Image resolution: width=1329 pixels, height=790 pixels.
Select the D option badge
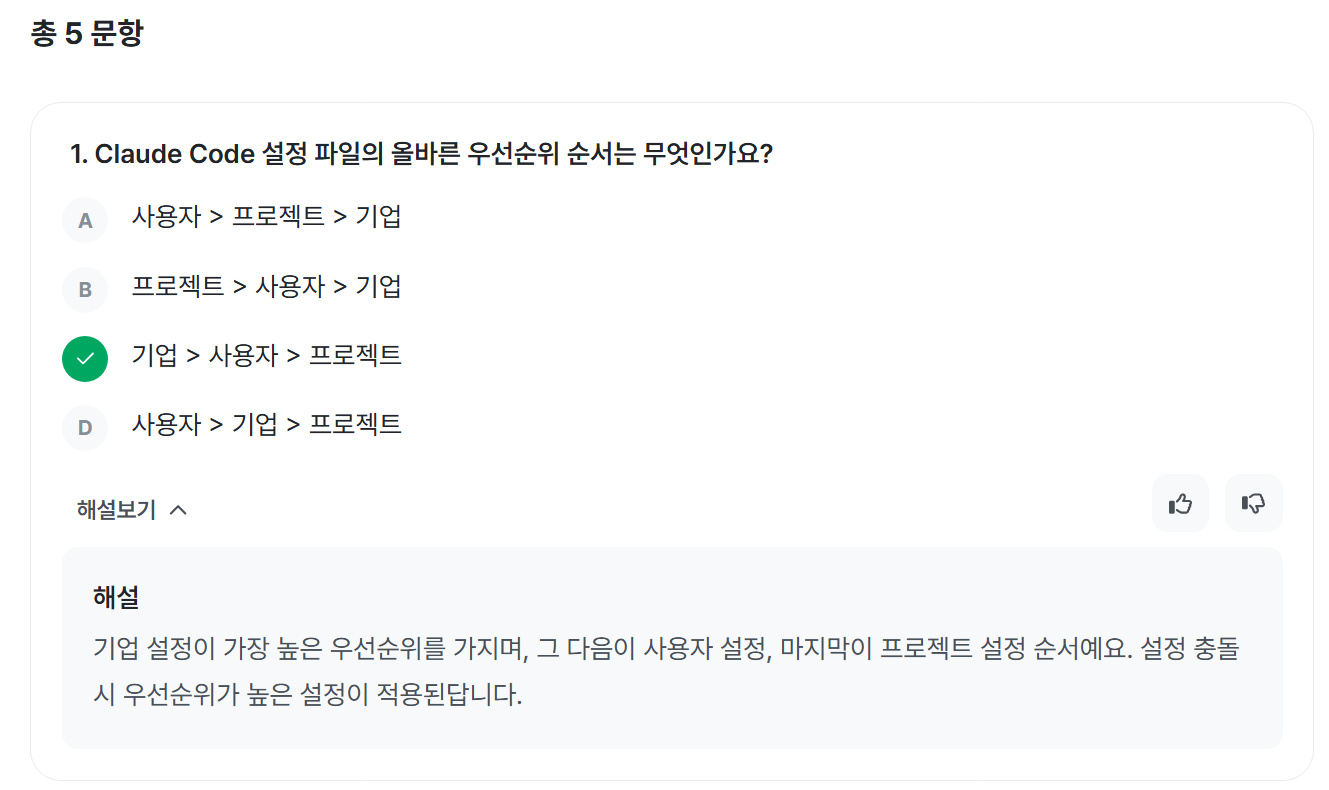[x=85, y=428]
